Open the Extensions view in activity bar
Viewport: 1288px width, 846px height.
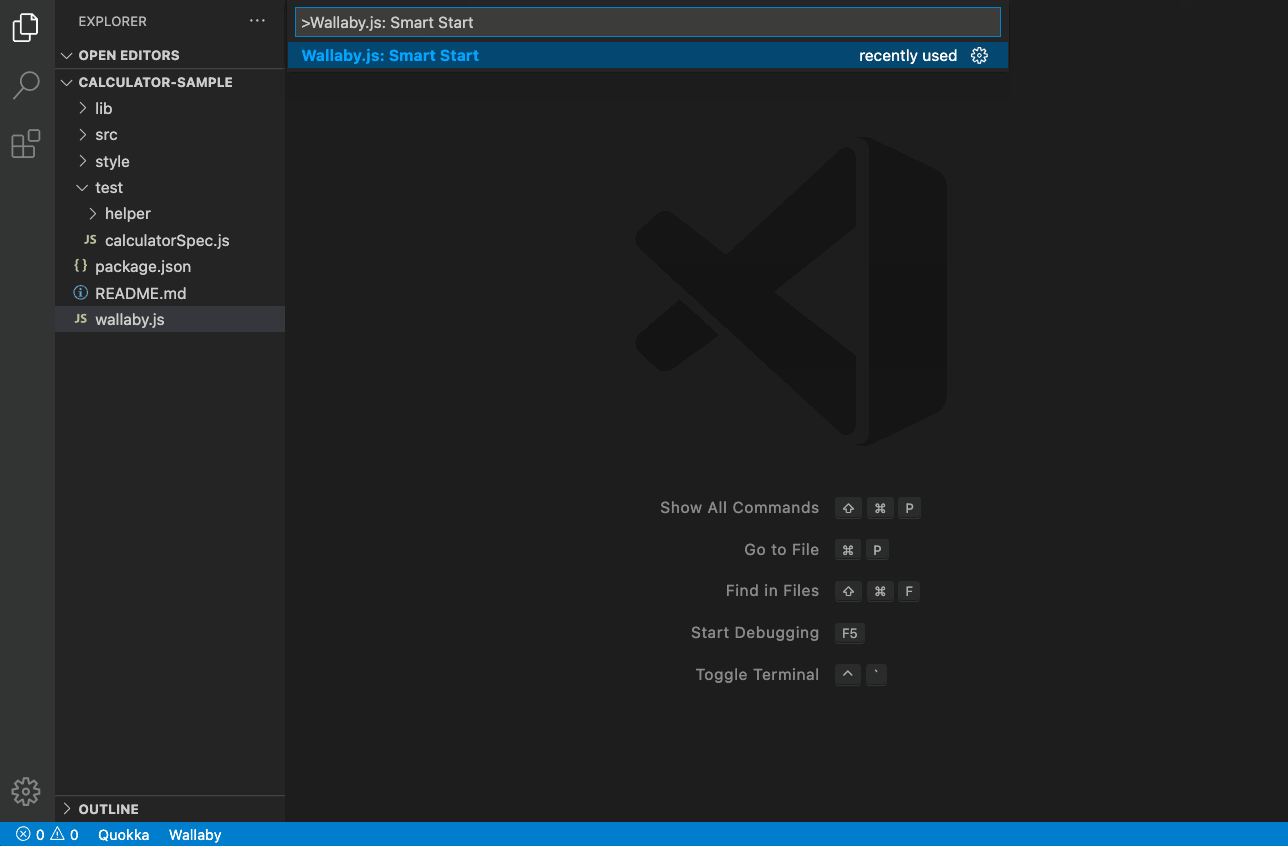point(26,144)
